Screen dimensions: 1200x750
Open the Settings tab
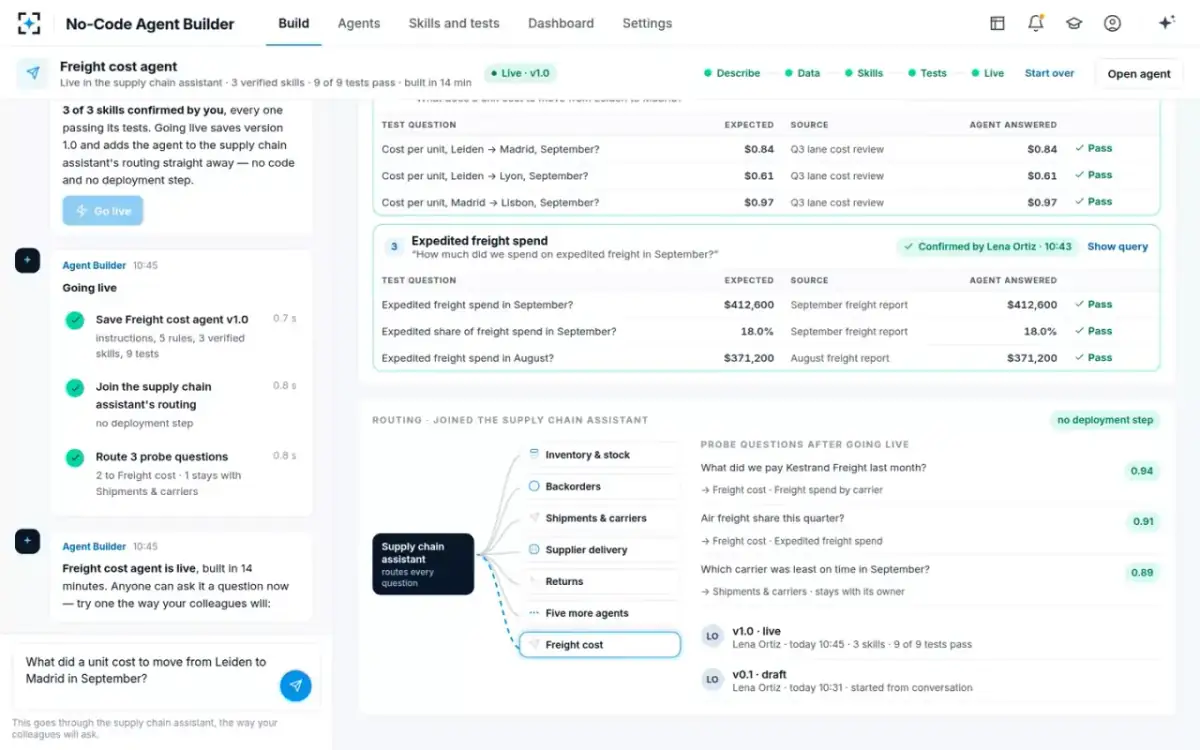coord(647,23)
